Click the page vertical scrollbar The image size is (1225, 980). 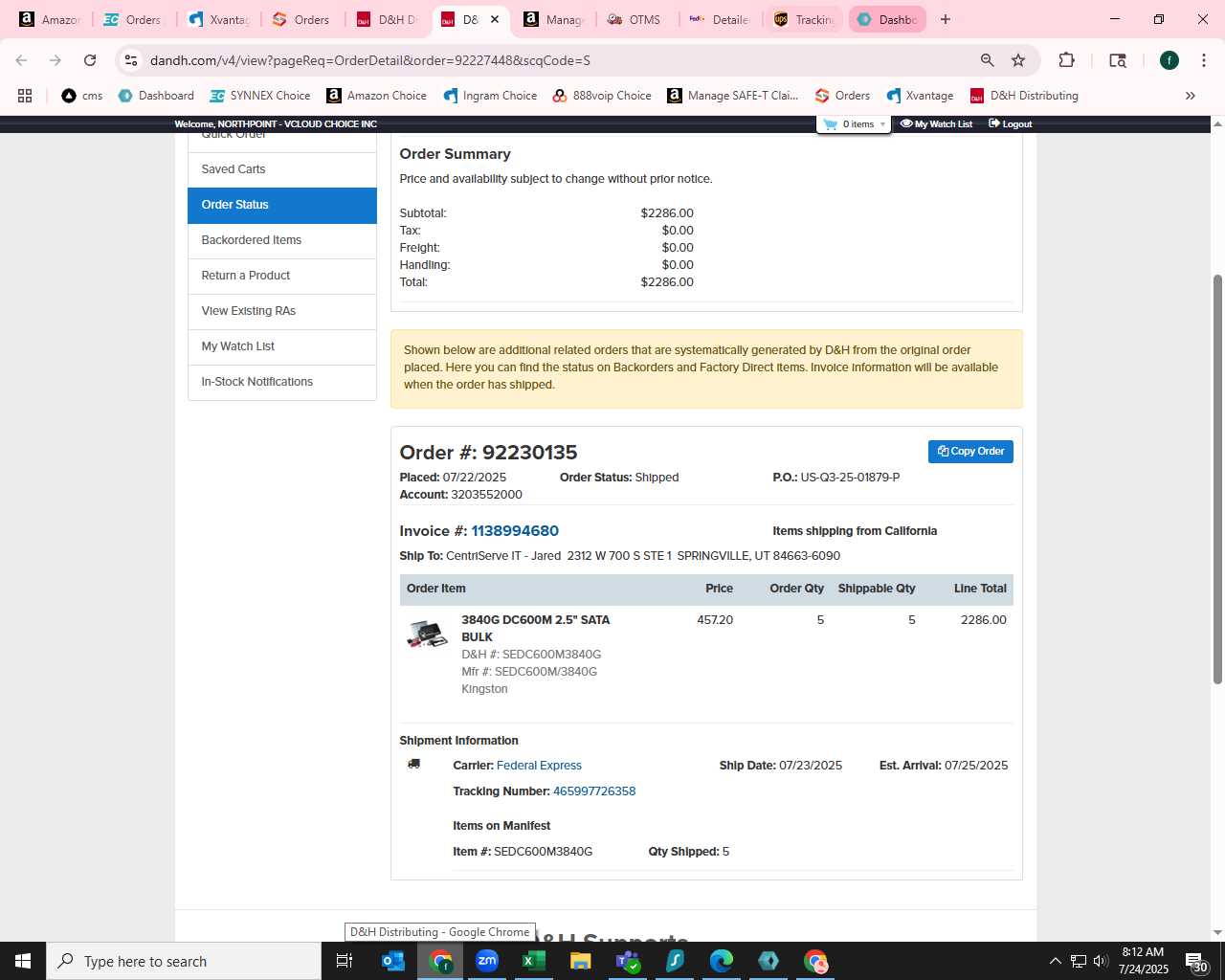pos(1217,479)
